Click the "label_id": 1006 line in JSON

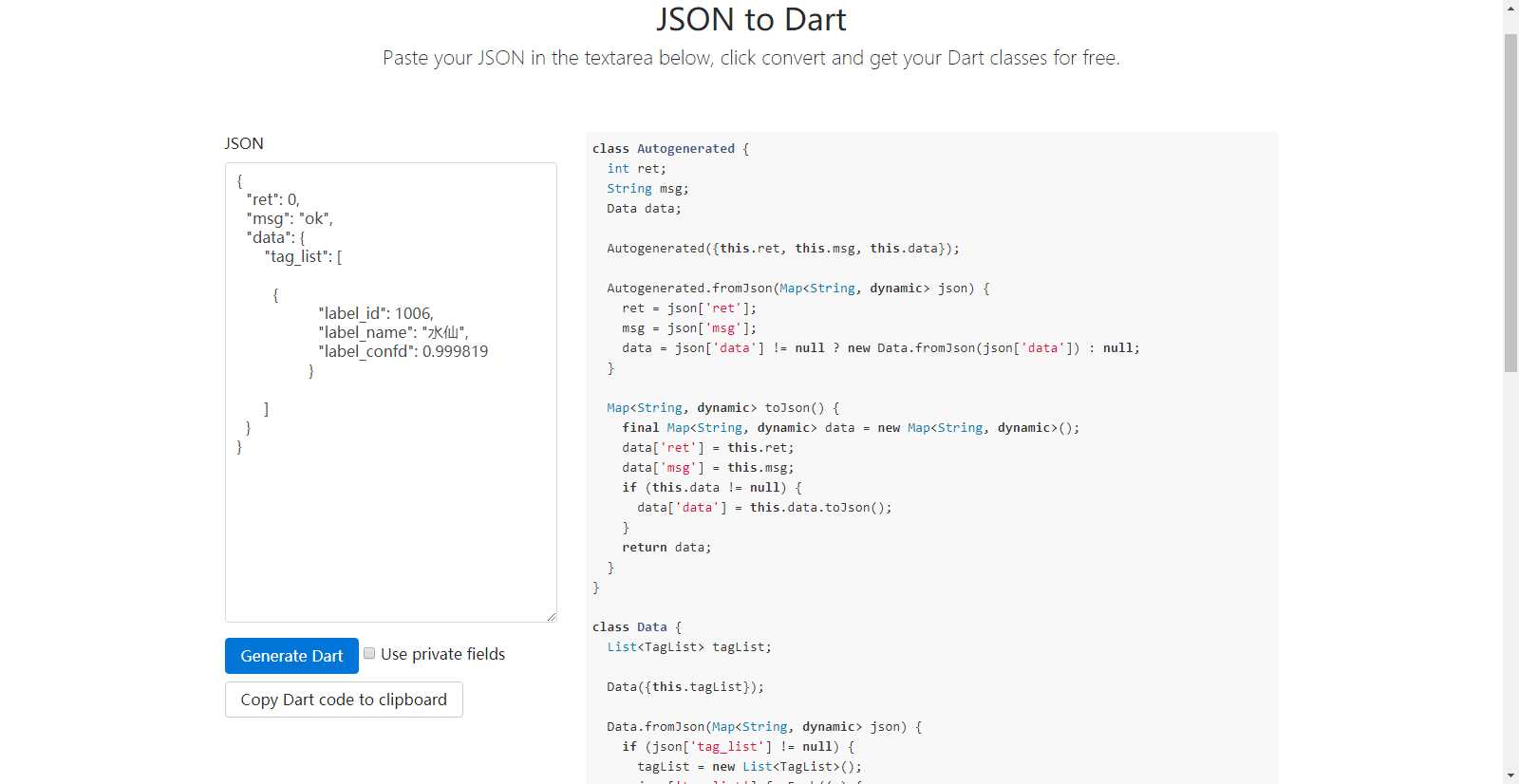click(376, 313)
